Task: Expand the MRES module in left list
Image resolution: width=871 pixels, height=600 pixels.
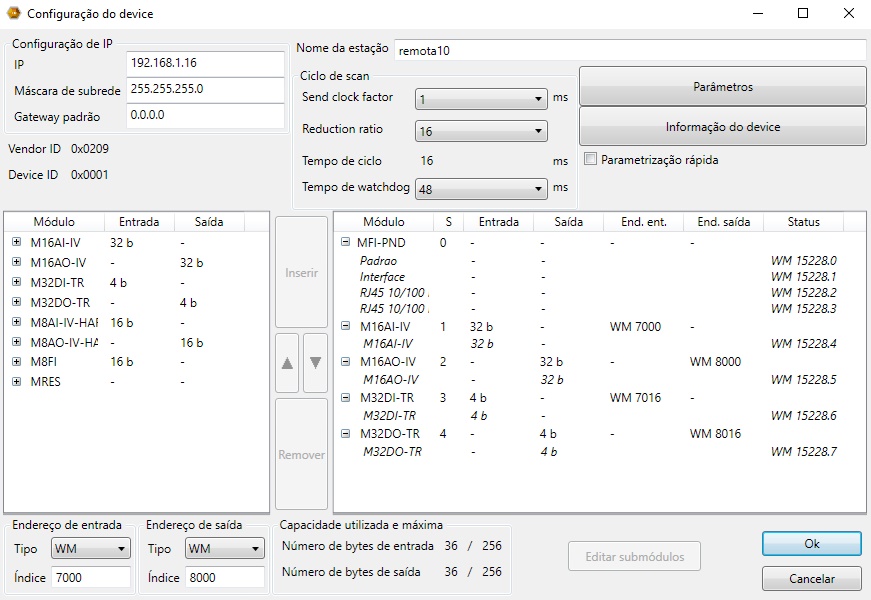Action: coord(16,382)
